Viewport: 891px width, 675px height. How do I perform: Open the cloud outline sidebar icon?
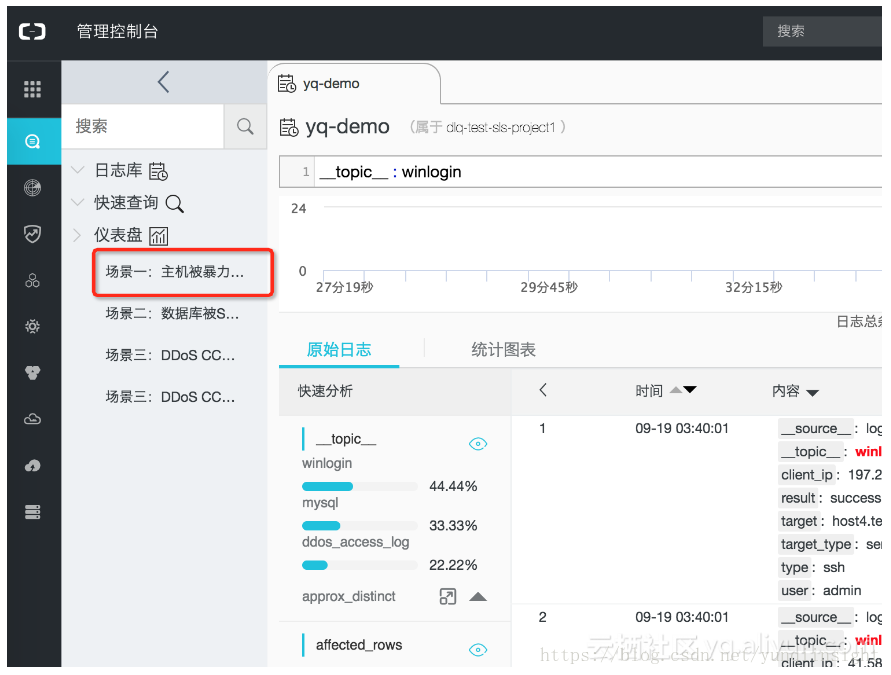pos(32,419)
